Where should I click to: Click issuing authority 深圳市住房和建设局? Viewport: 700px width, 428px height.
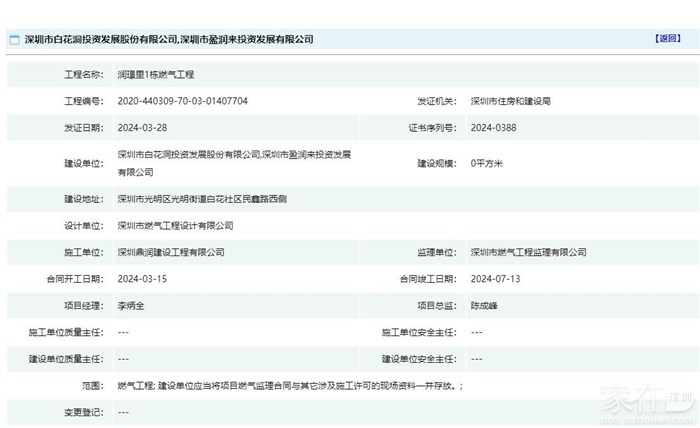pos(511,101)
